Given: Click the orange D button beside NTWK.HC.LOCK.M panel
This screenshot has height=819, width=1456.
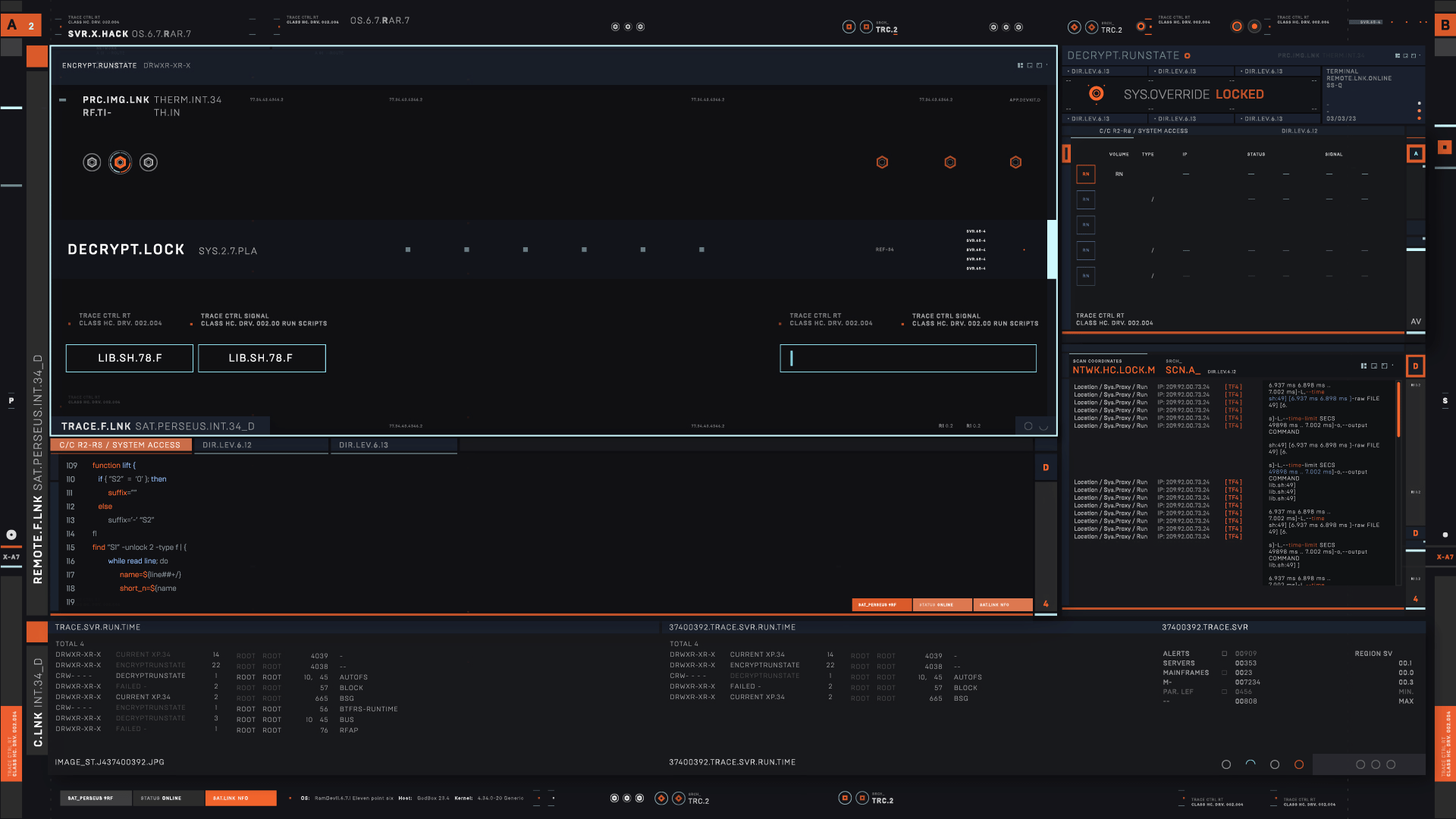Looking at the screenshot, I should coord(1415,366).
